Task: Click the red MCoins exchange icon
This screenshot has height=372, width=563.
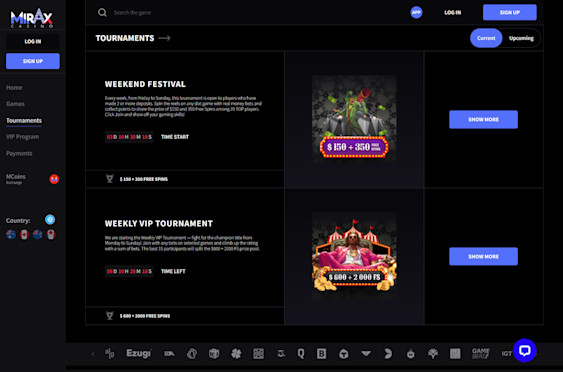Action: [x=54, y=179]
